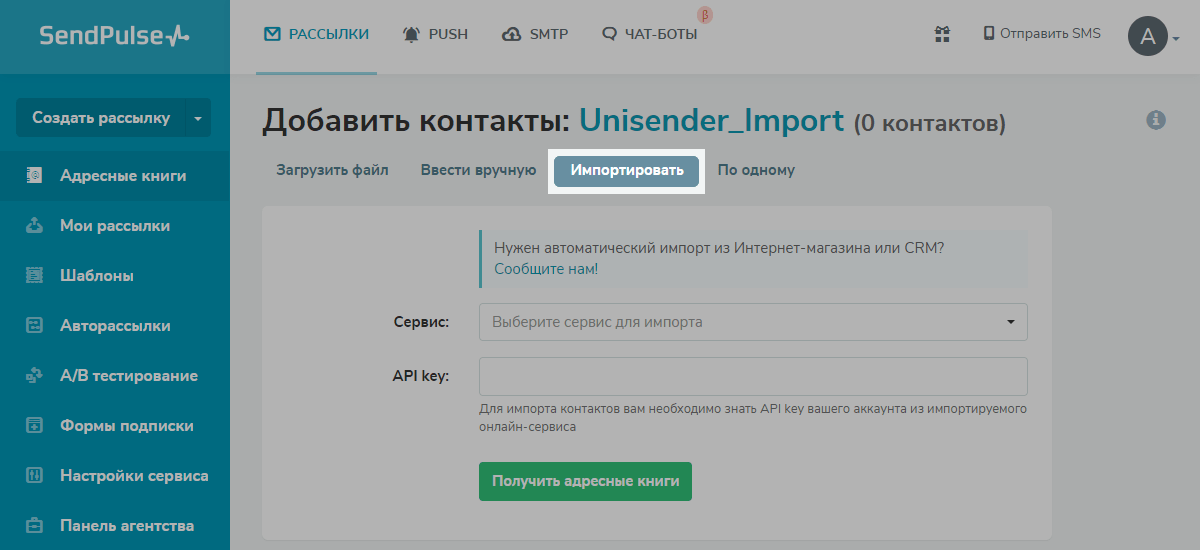This screenshot has width=1200, height=550.
Task: Open Мои рассылки in sidebar
Action: point(115,226)
